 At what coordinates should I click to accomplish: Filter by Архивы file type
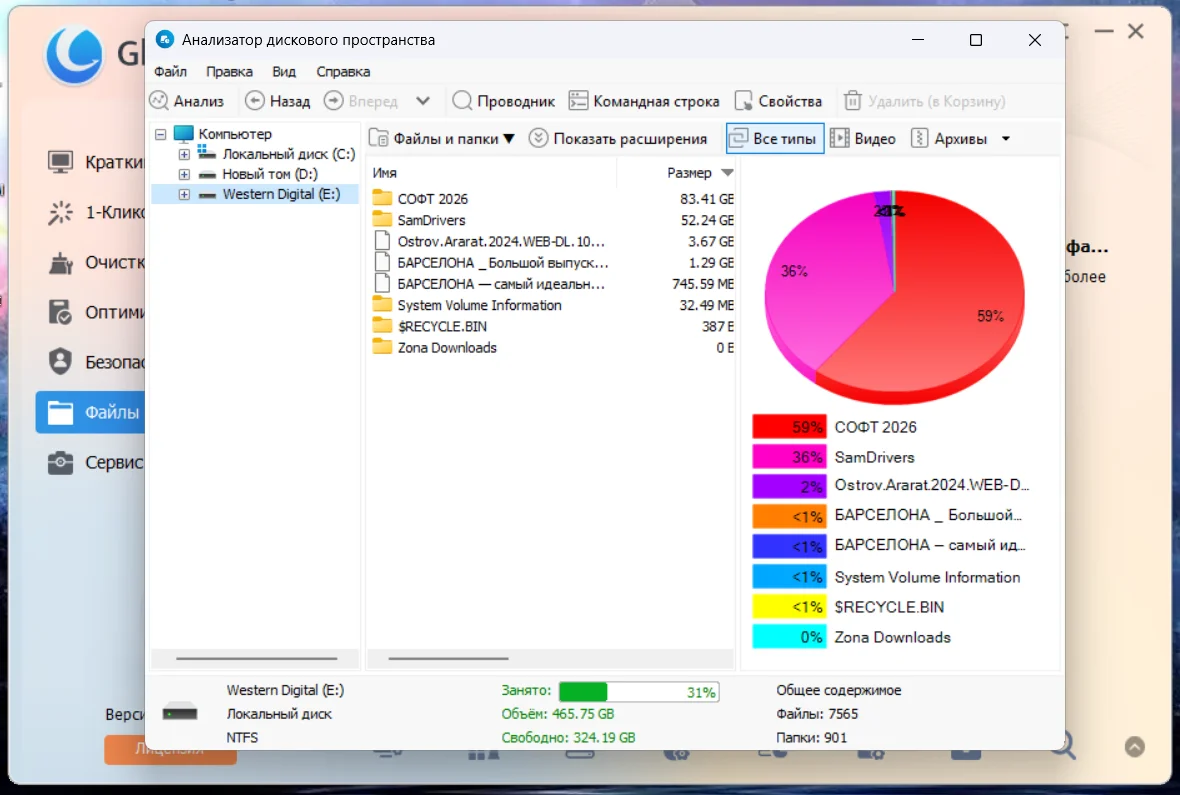click(x=949, y=139)
